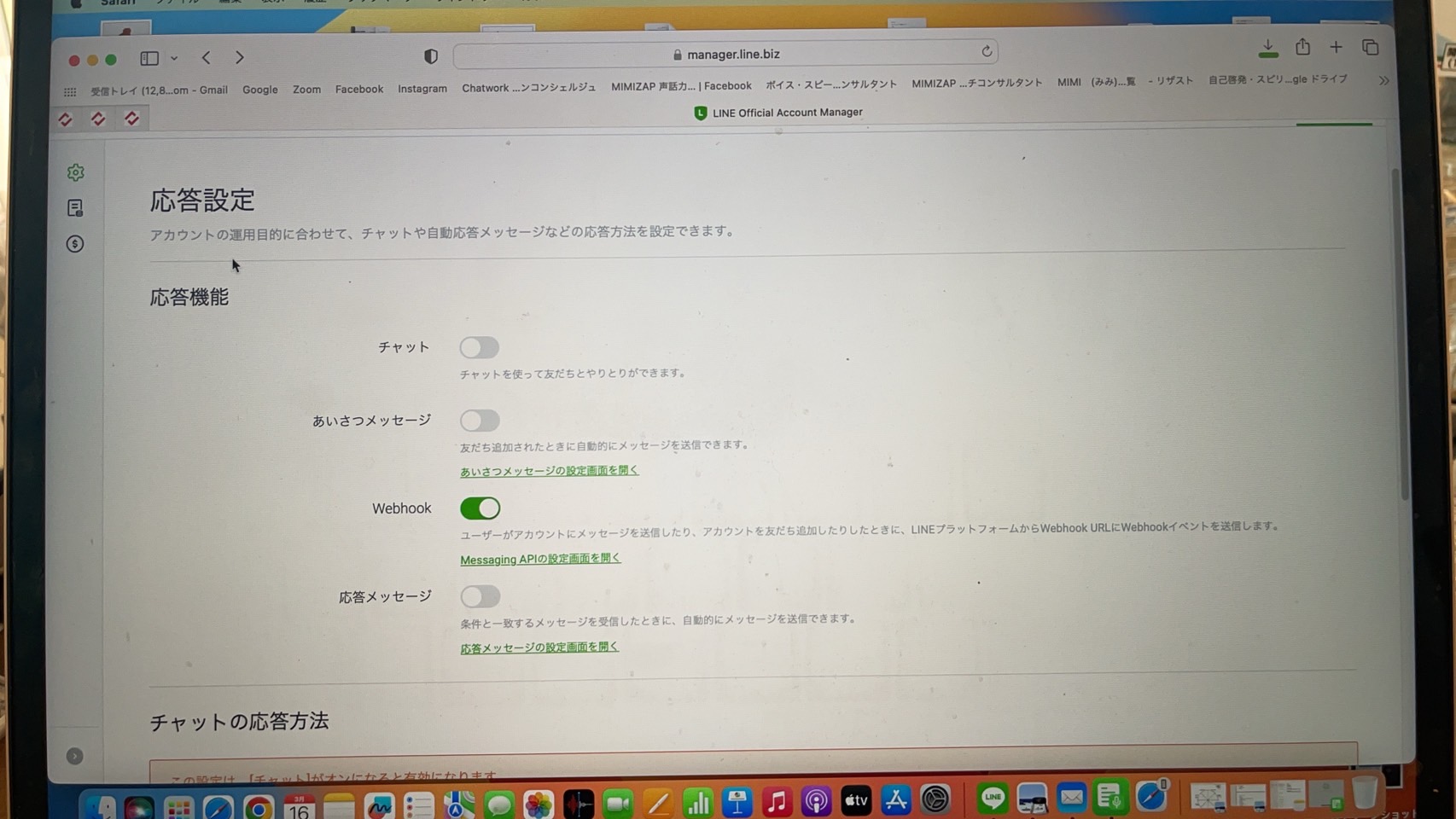This screenshot has width=1456, height=819.
Task: Enable the 応答メッセージ switch
Action: click(480, 596)
